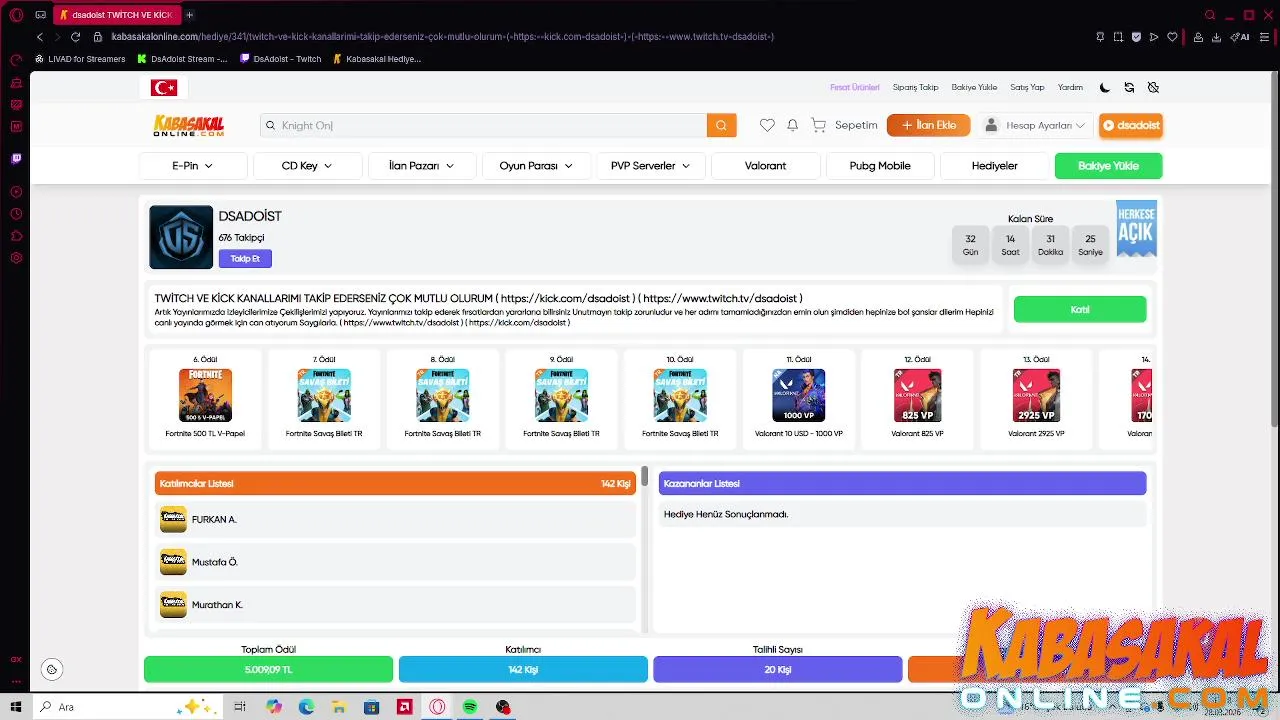Viewport: 1280px width, 720px height.
Task: Click the site search input field
Action: [484, 125]
